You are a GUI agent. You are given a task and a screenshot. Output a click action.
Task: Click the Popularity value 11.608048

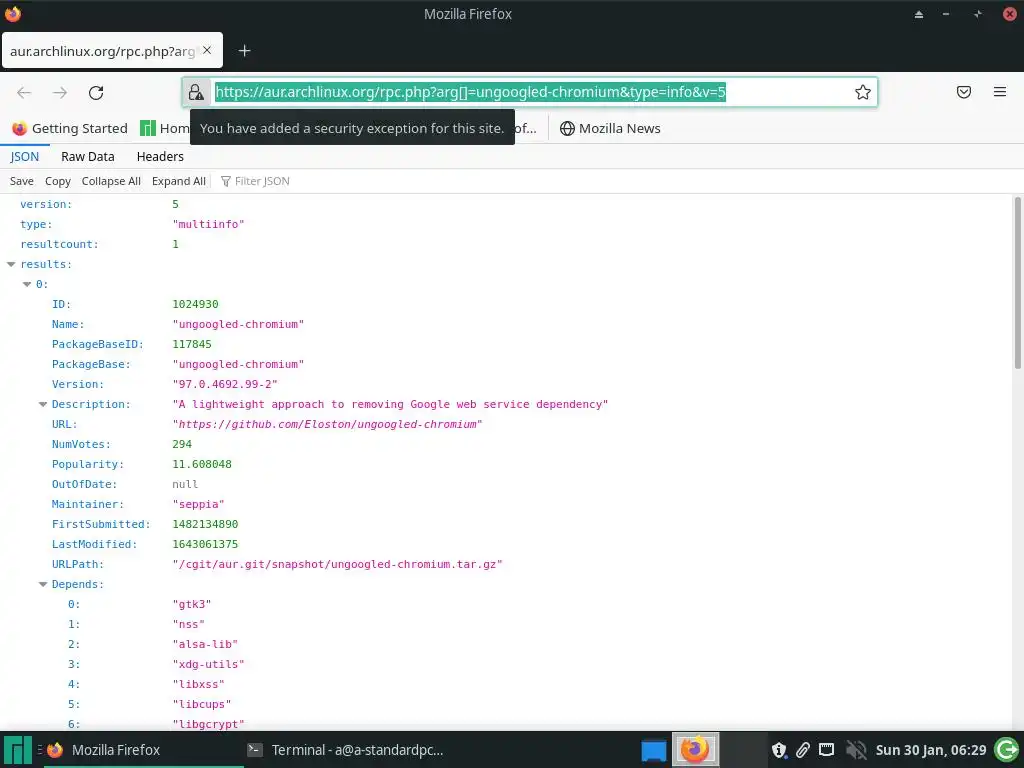point(202,464)
